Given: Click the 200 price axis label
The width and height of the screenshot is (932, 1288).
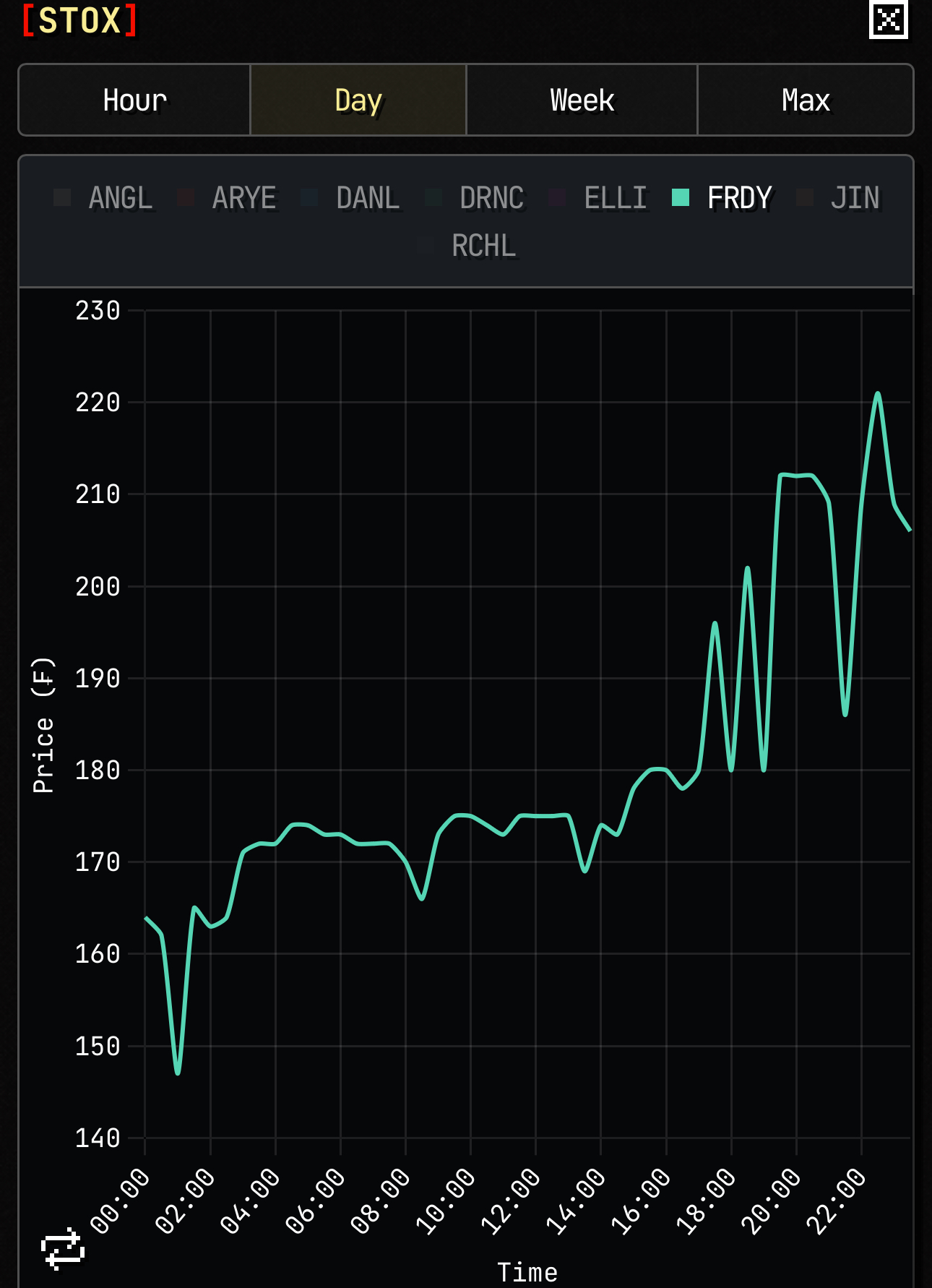Looking at the screenshot, I should point(98,586).
